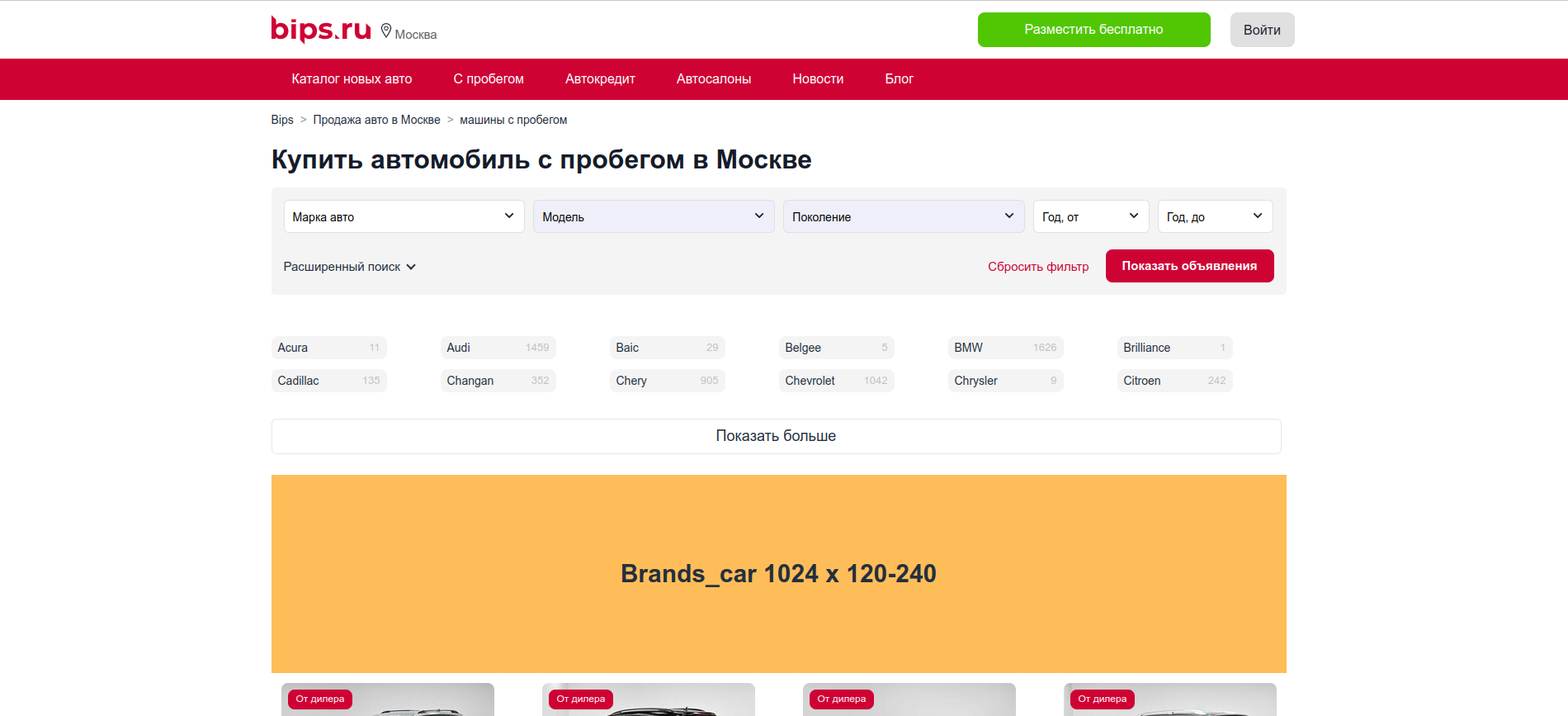
Task: Open the Модель dropdown
Action: tap(653, 216)
